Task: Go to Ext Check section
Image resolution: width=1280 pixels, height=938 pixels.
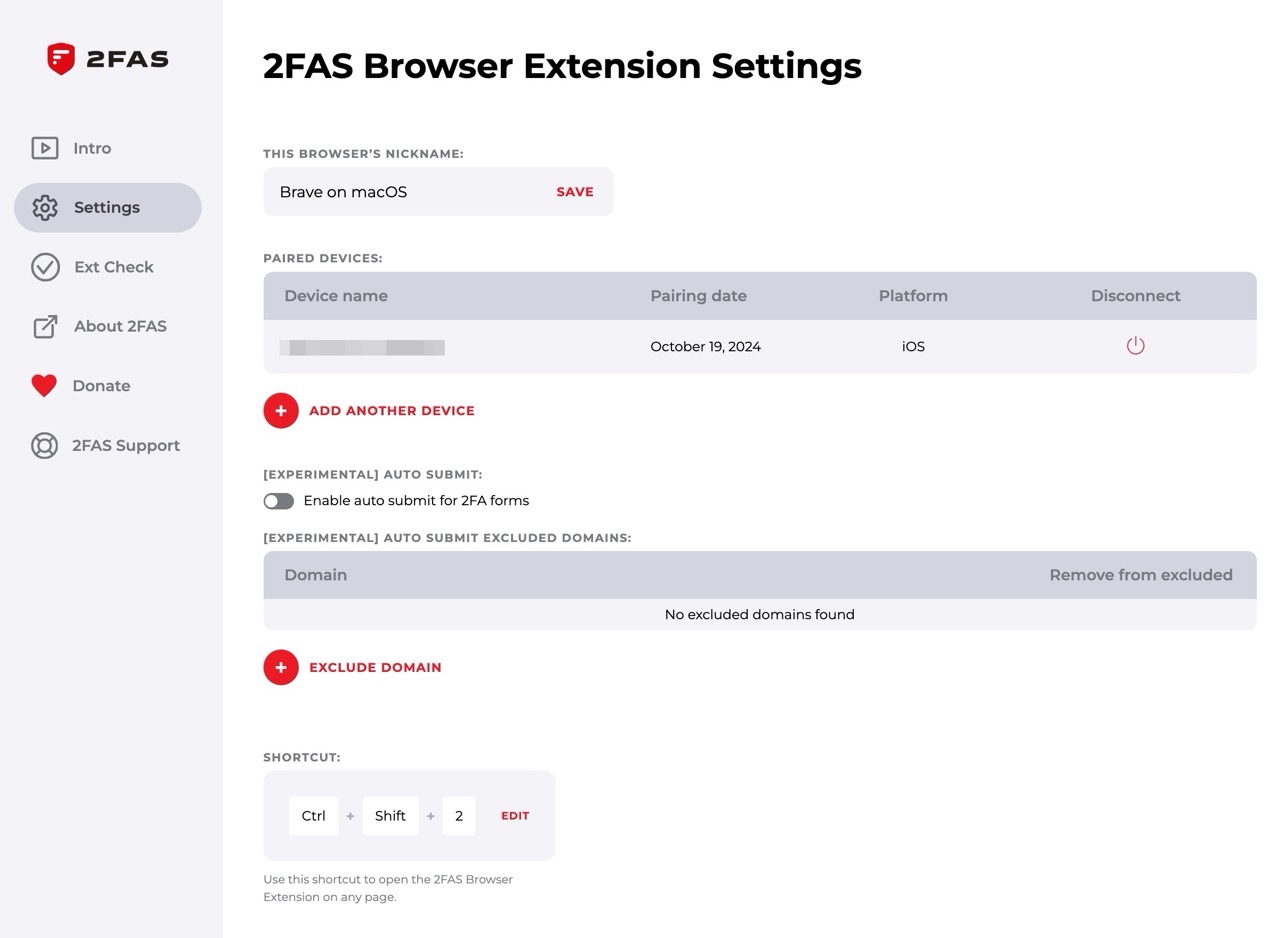Action: [x=114, y=267]
